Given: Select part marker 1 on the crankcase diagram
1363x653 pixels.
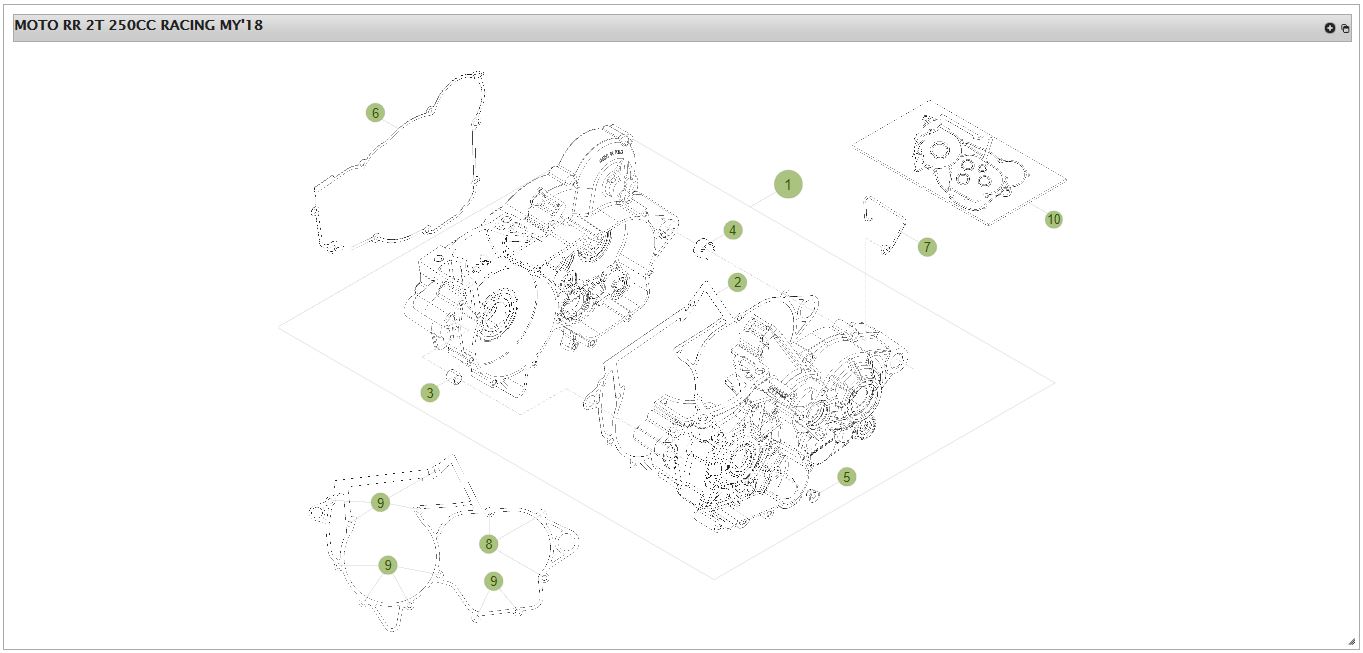Looking at the screenshot, I should (x=788, y=185).
